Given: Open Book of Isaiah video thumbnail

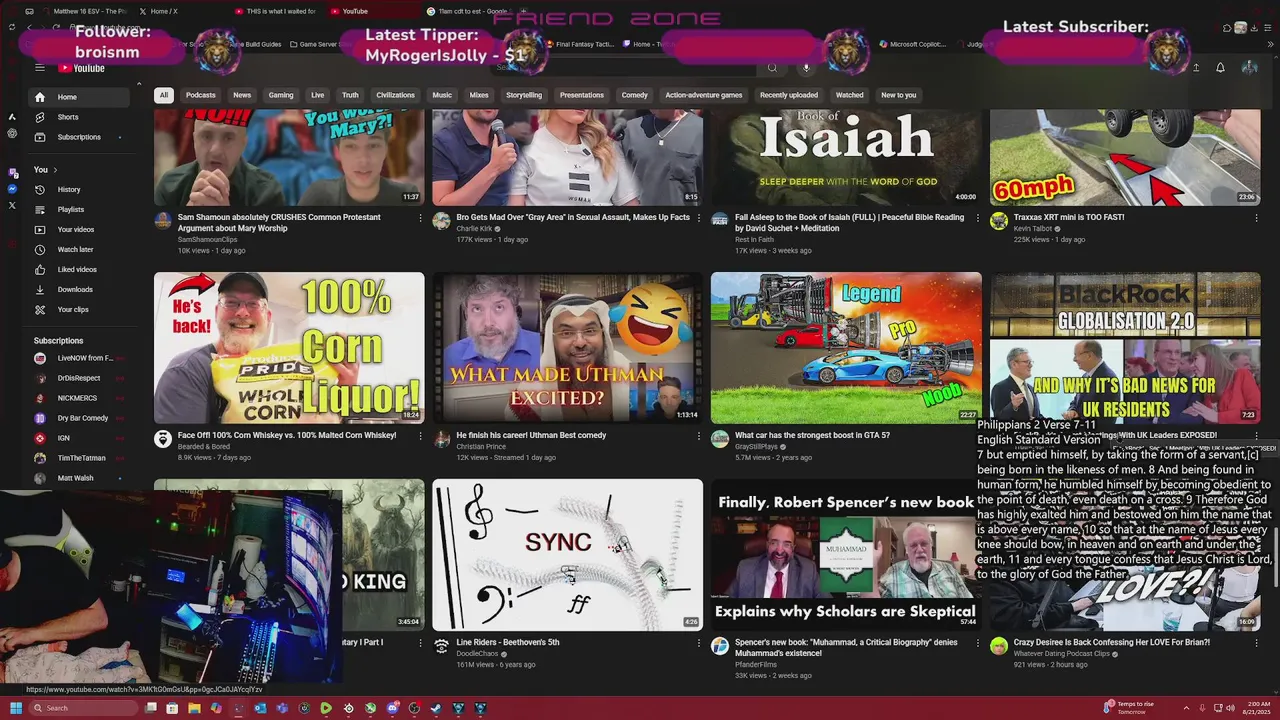Looking at the screenshot, I should (846, 157).
